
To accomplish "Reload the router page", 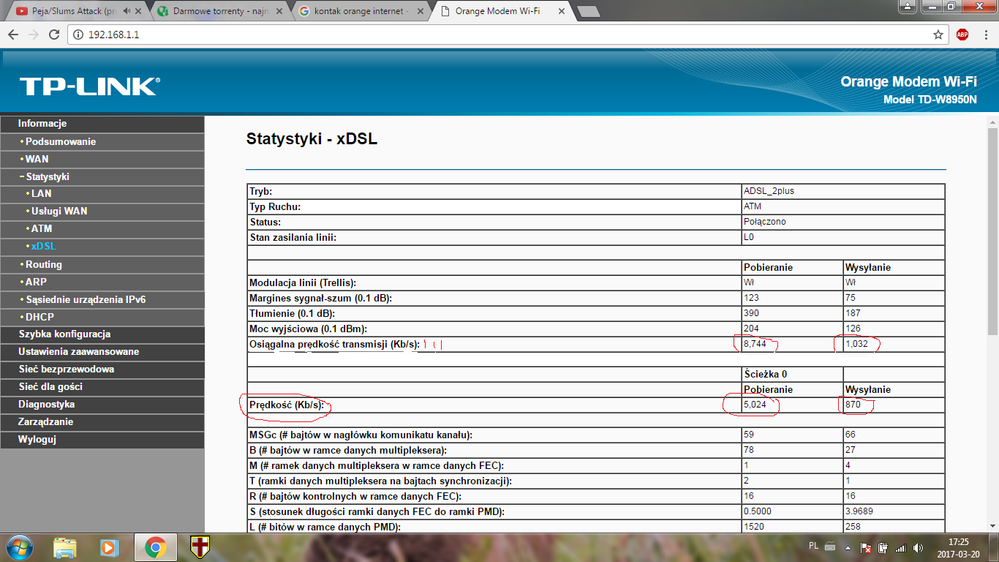I will [x=55, y=34].
